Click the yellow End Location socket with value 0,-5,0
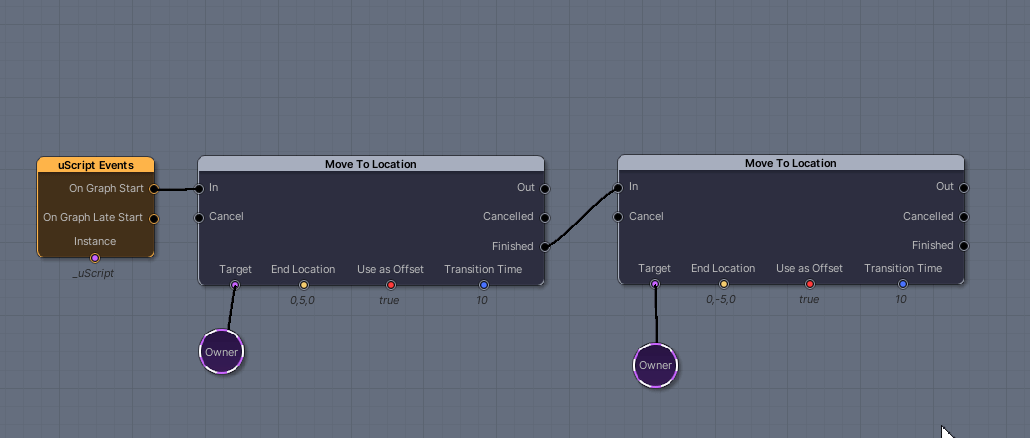 pos(724,284)
